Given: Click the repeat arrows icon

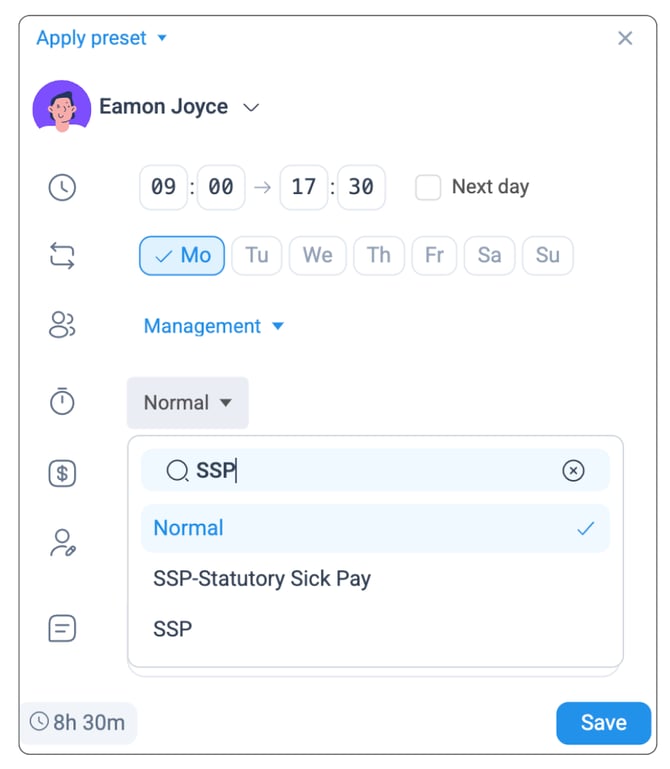Looking at the screenshot, I should pyautogui.click(x=62, y=255).
